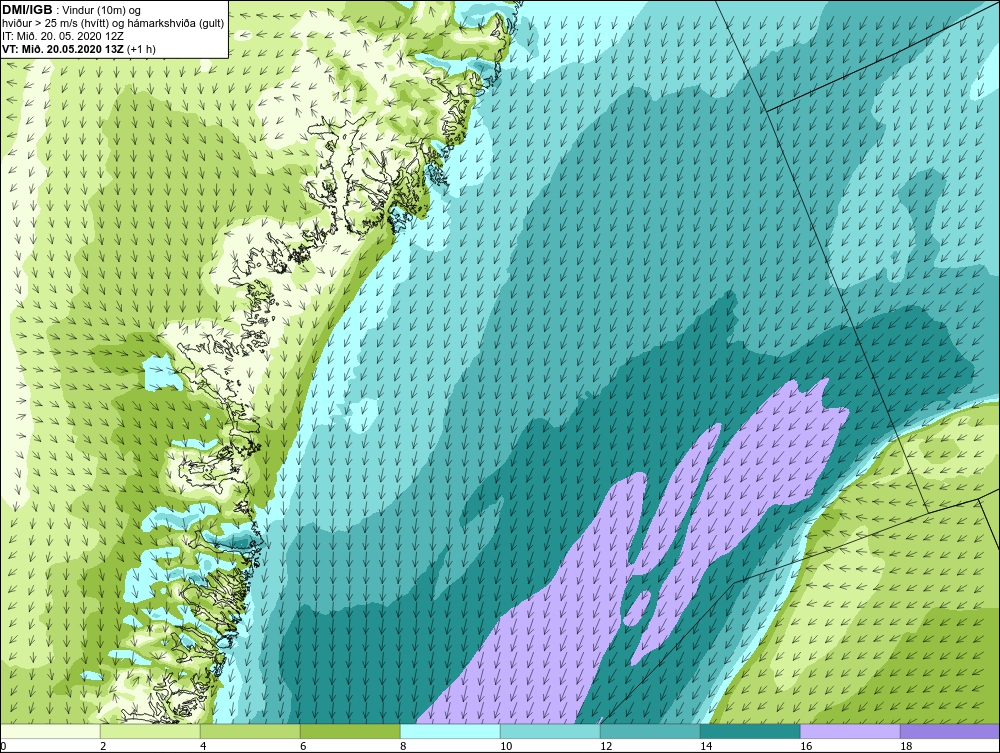The height and width of the screenshot is (753, 1000).
Task: Click the 2–4 m/s light green swatch
Action: point(150,731)
